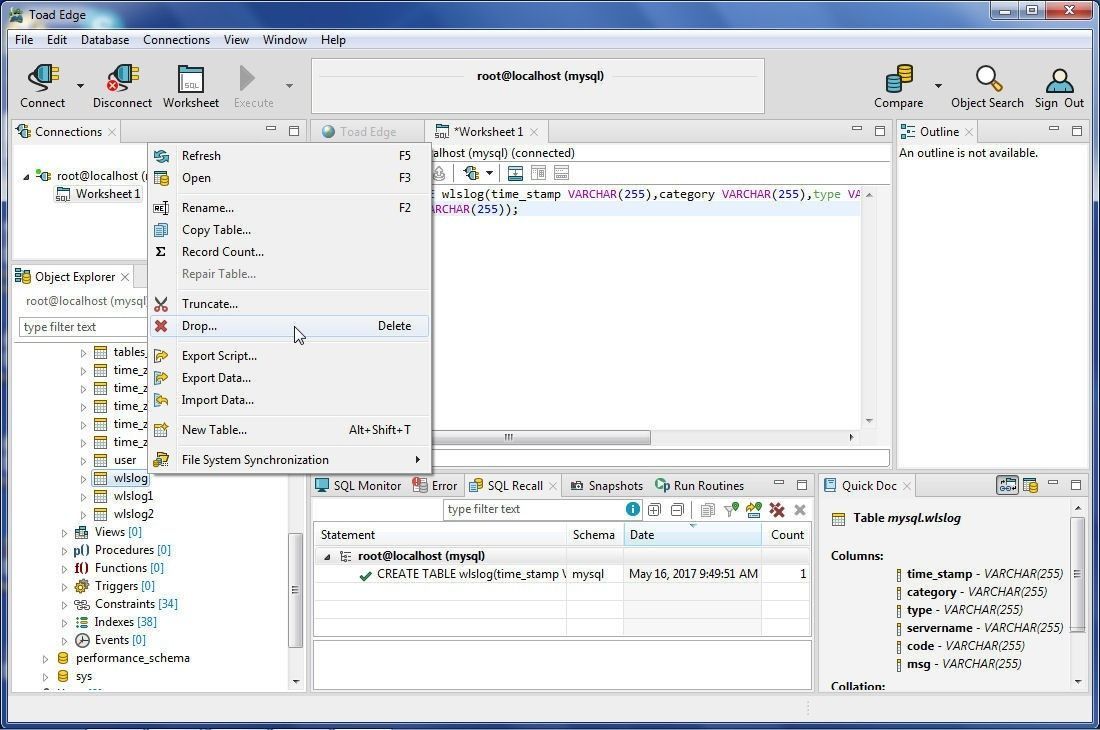Select the wlslog1 table in Object Explorer
The width and height of the screenshot is (1100, 730).
pos(133,496)
